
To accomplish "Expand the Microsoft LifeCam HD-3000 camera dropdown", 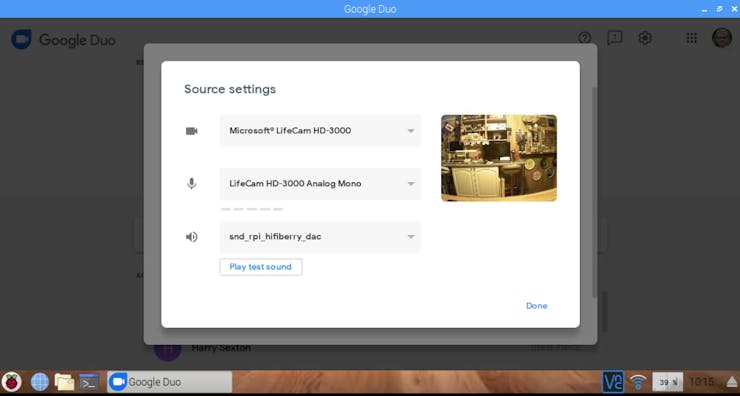I will click(x=320, y=131).
